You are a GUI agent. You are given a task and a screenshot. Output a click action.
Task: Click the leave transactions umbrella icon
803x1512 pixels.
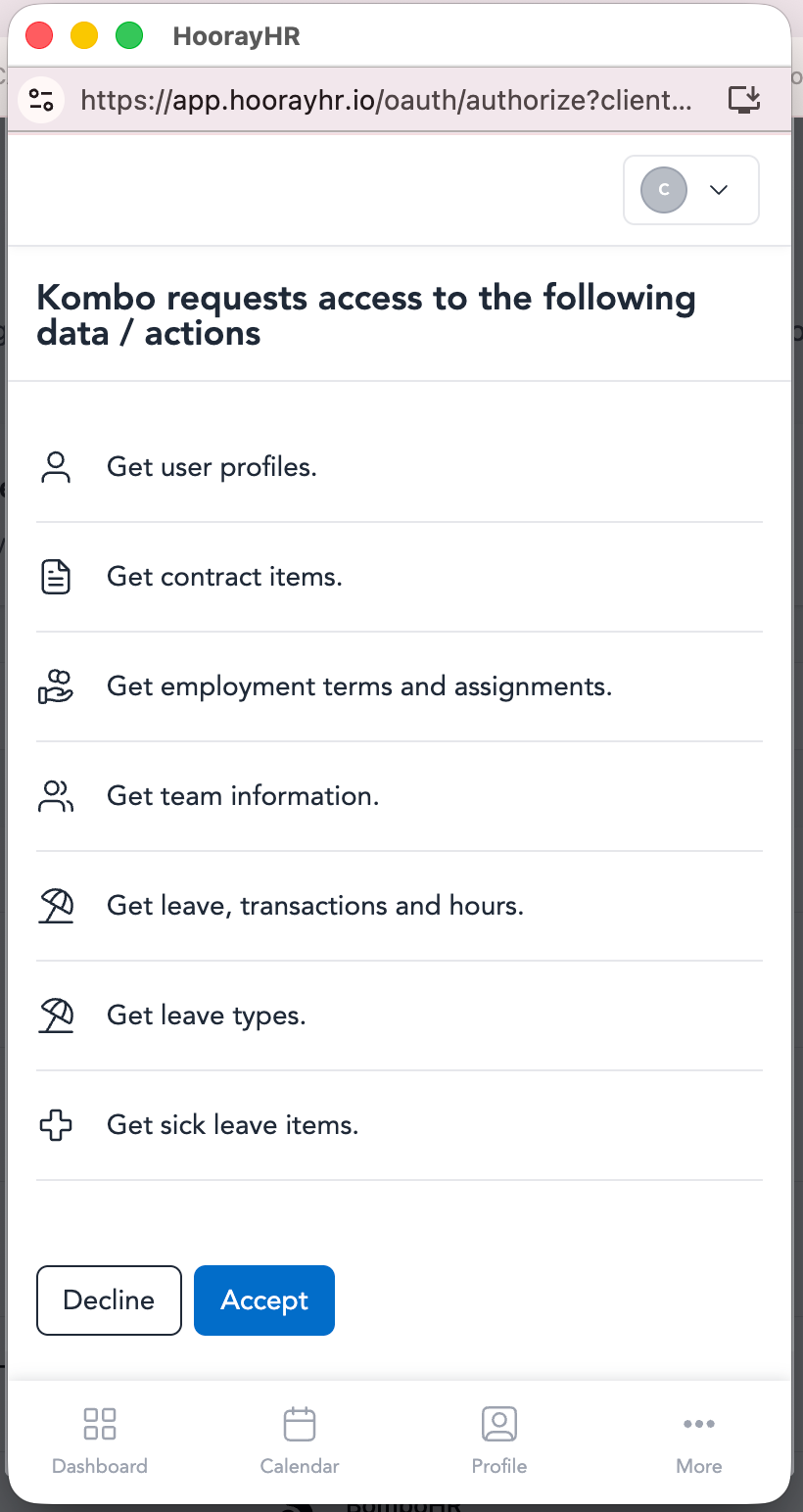[56, 906]
